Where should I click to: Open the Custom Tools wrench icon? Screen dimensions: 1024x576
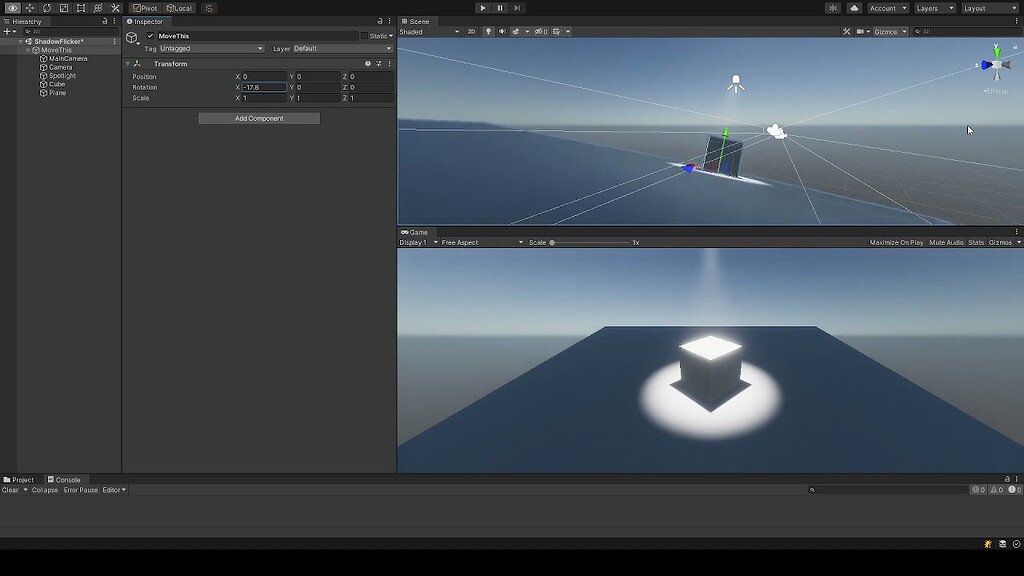coord(114,8)
